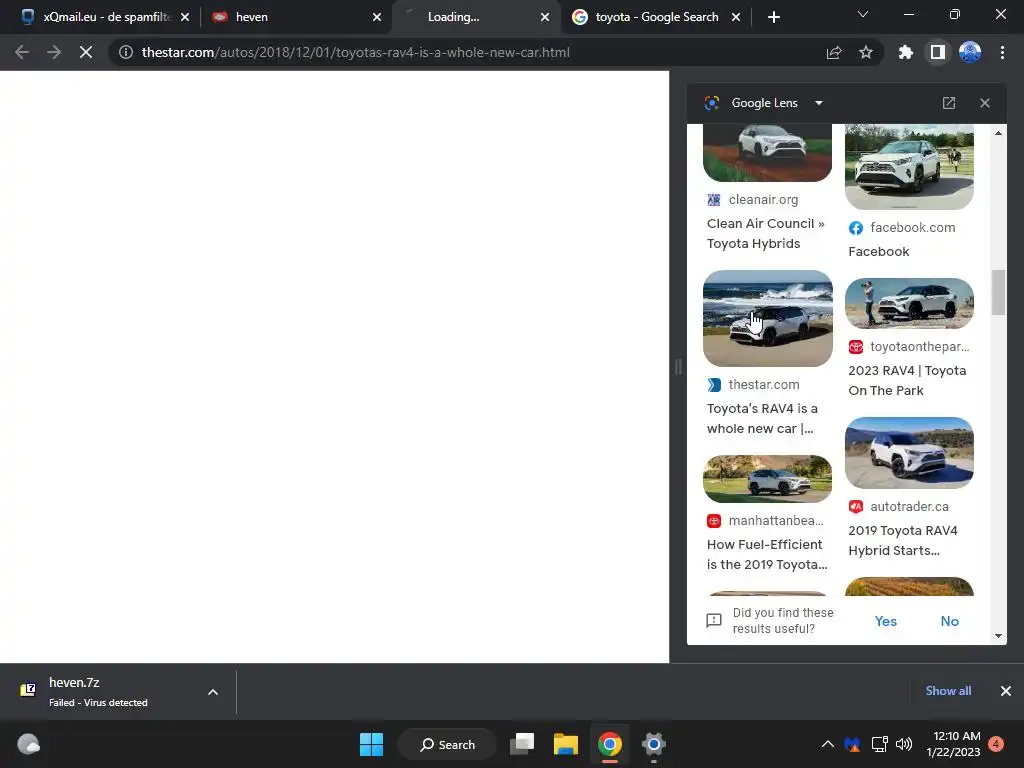The width and height of the screenshot is (1024, 768).
Task: Open Chrome's three-dot menu
Action: click(x=1002, y=52)
